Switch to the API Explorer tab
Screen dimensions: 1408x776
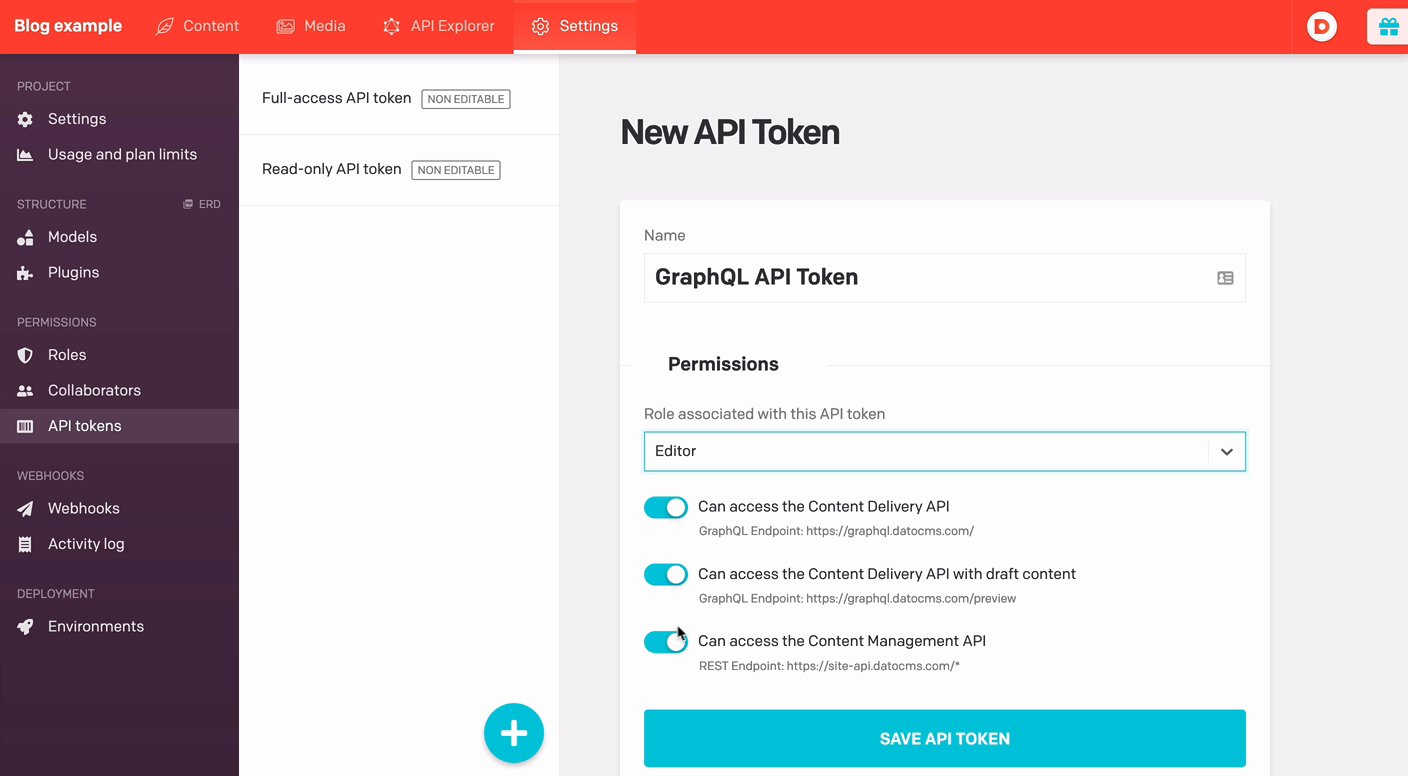[439, 26]
